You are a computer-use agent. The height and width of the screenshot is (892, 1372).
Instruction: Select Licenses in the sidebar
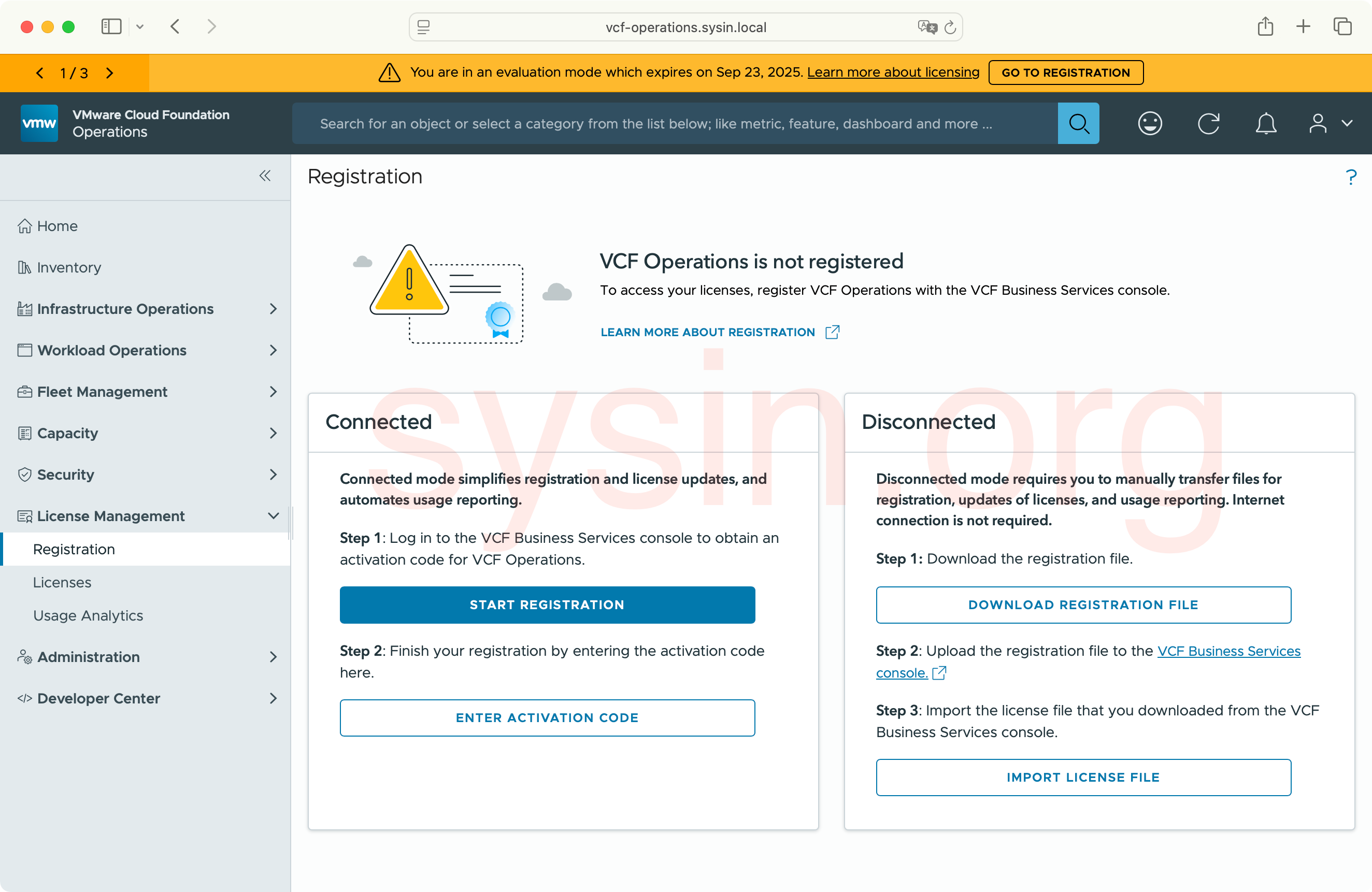[x=62, y=582]
